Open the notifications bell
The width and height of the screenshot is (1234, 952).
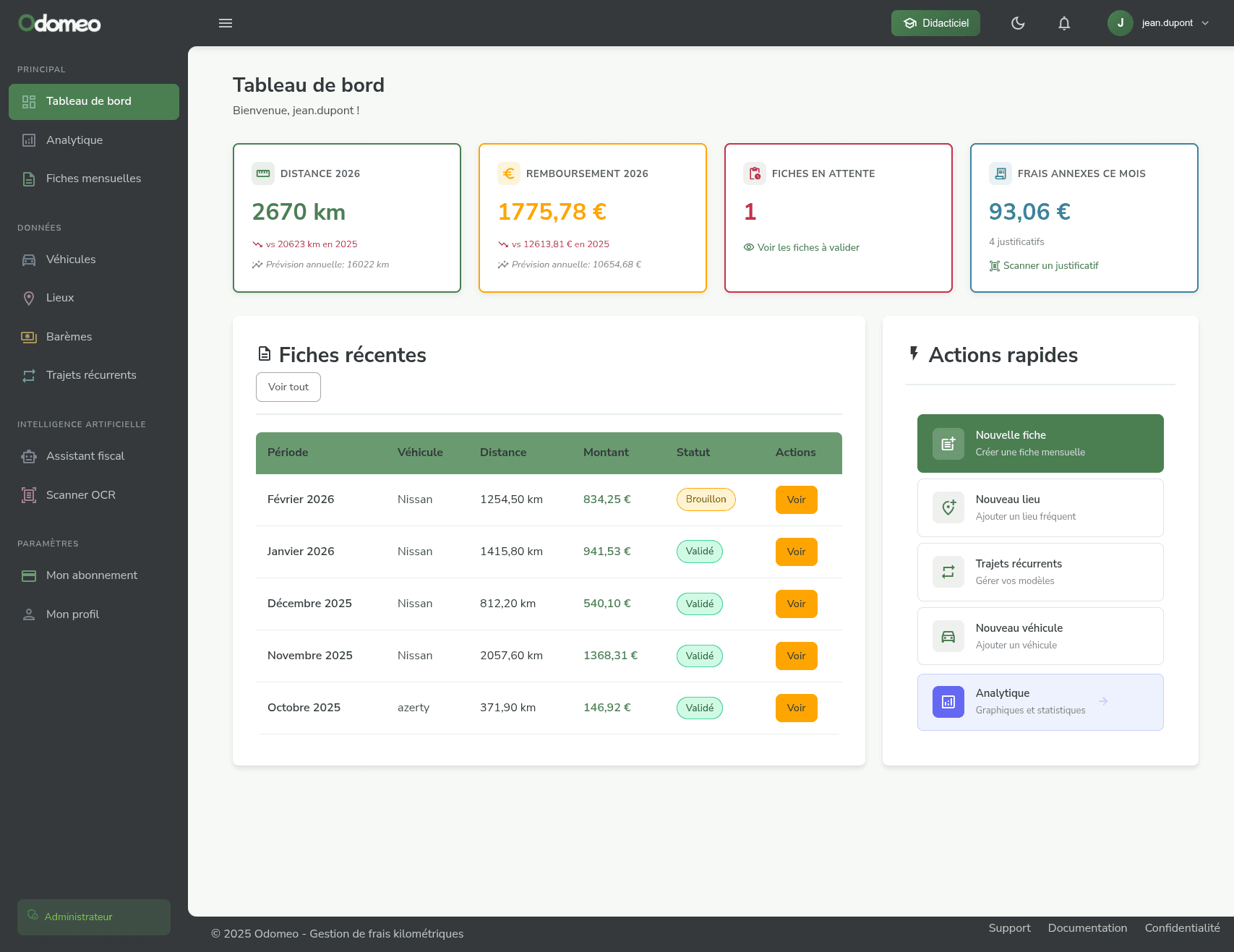coord(1064,23)
